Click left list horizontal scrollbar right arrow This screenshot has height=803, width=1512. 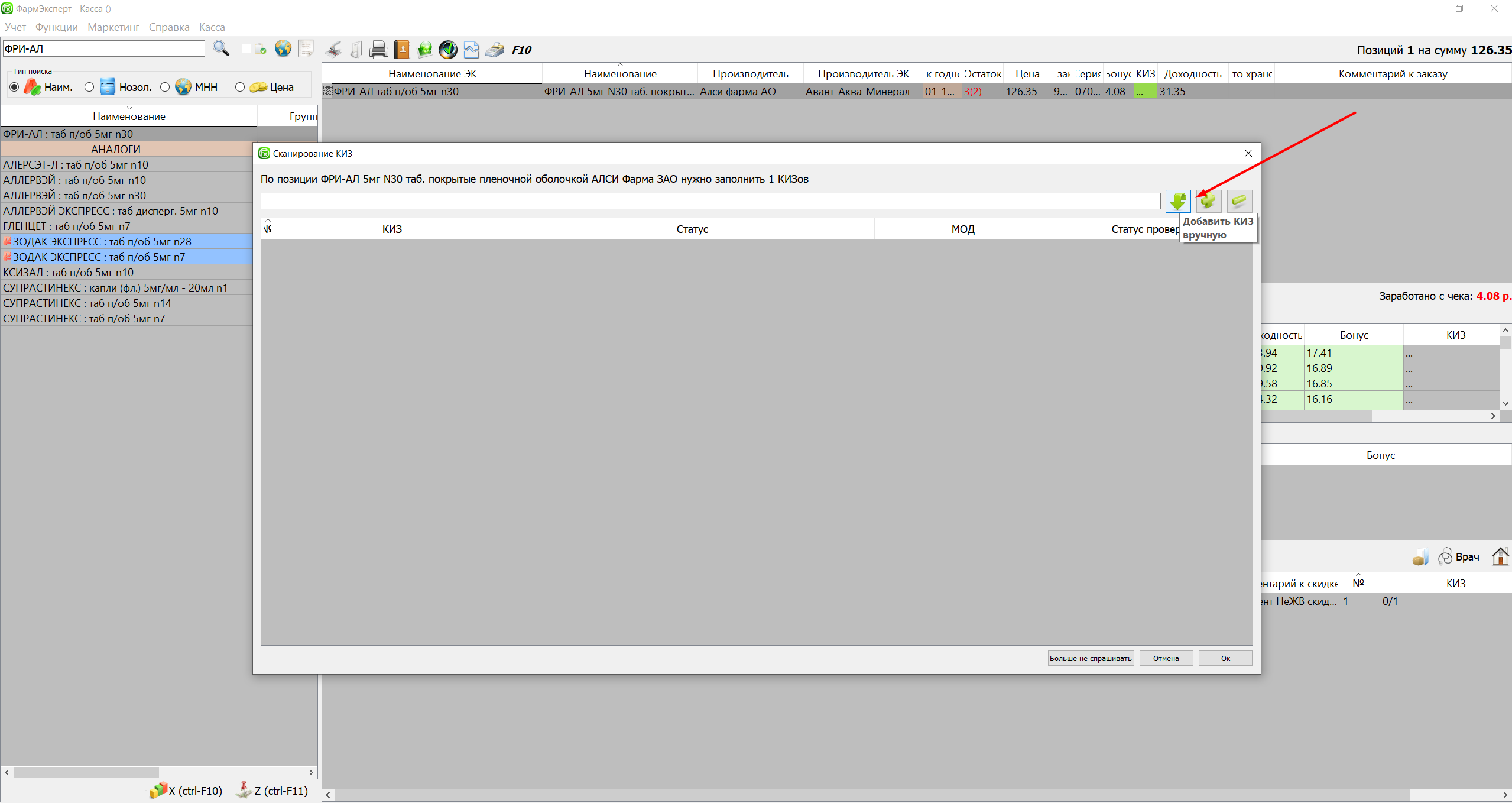pos(311,772)
